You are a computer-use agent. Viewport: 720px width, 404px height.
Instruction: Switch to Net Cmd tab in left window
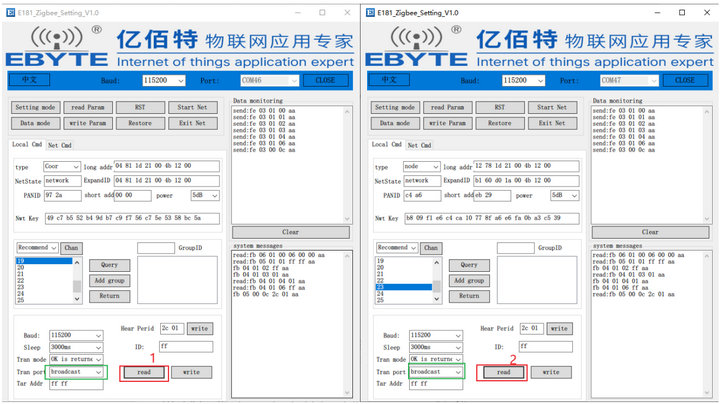(x=60, y=145)
